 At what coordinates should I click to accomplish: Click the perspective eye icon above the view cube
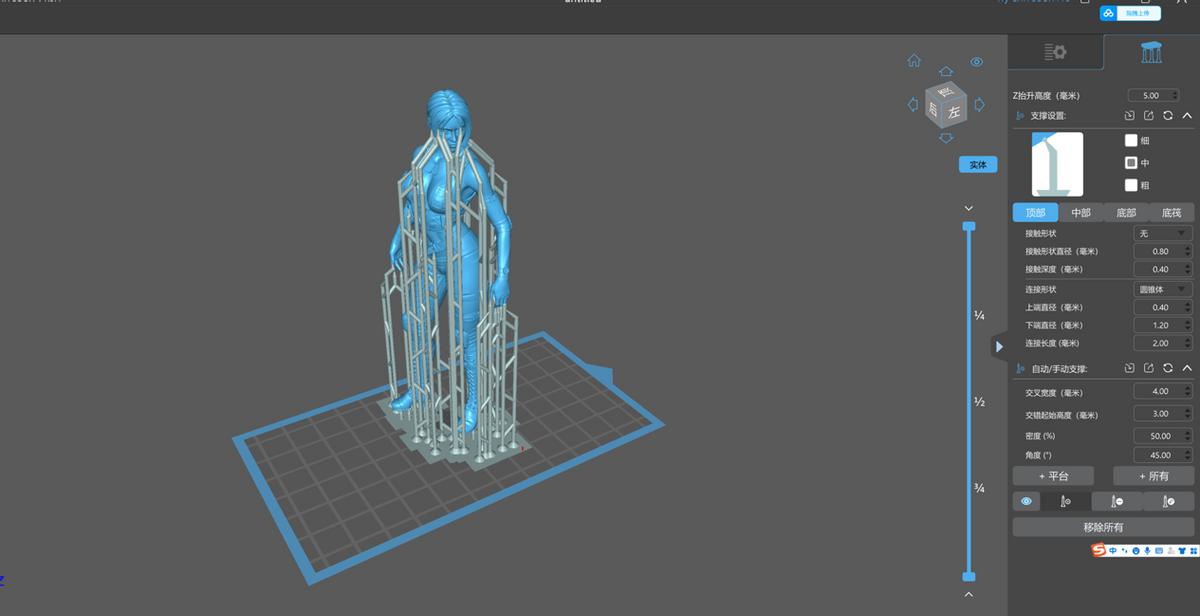coord(976,62)
